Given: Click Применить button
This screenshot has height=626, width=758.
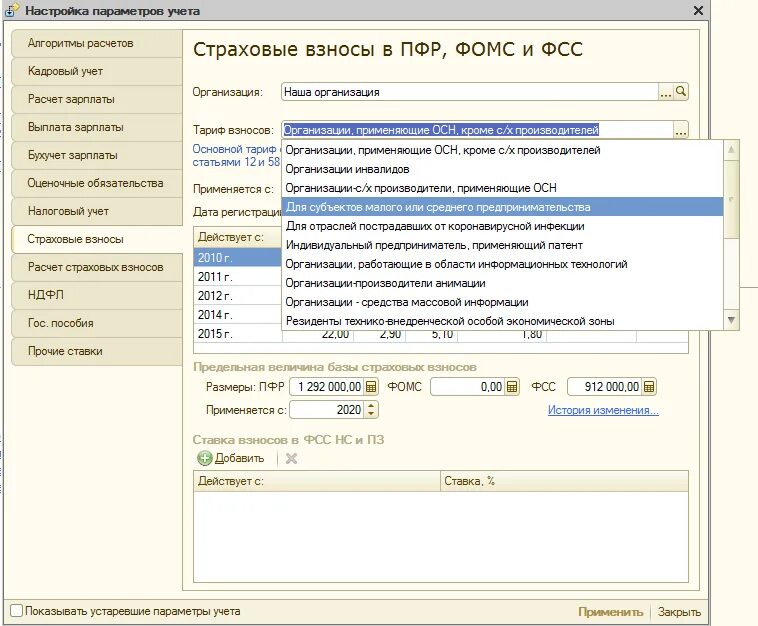Looking at the screenshot, I should pyautogui.click(x=610, y=612).
